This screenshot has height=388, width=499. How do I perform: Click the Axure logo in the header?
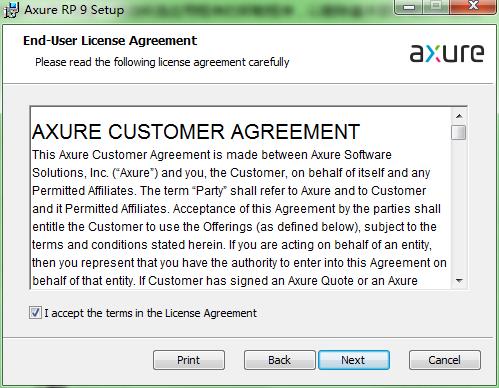[x=447, y=53]
